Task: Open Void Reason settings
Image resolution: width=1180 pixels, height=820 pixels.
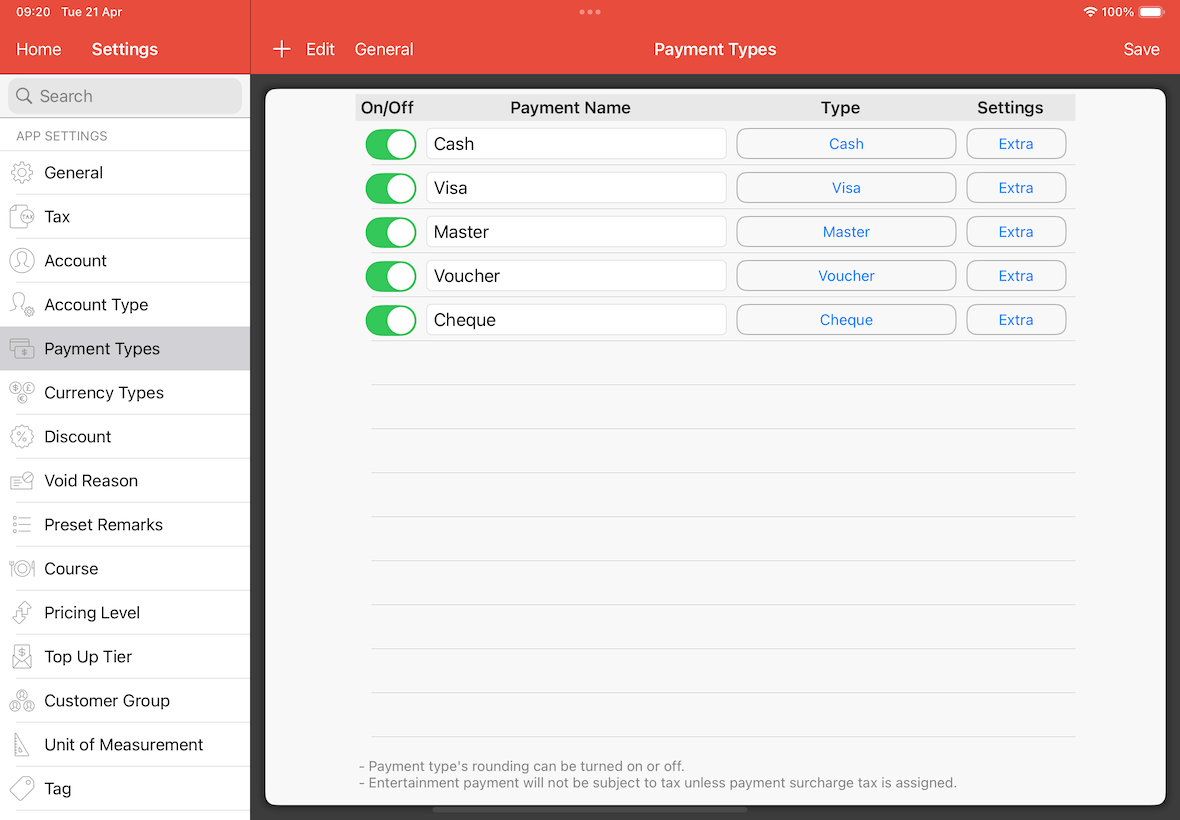Action: 125,481
